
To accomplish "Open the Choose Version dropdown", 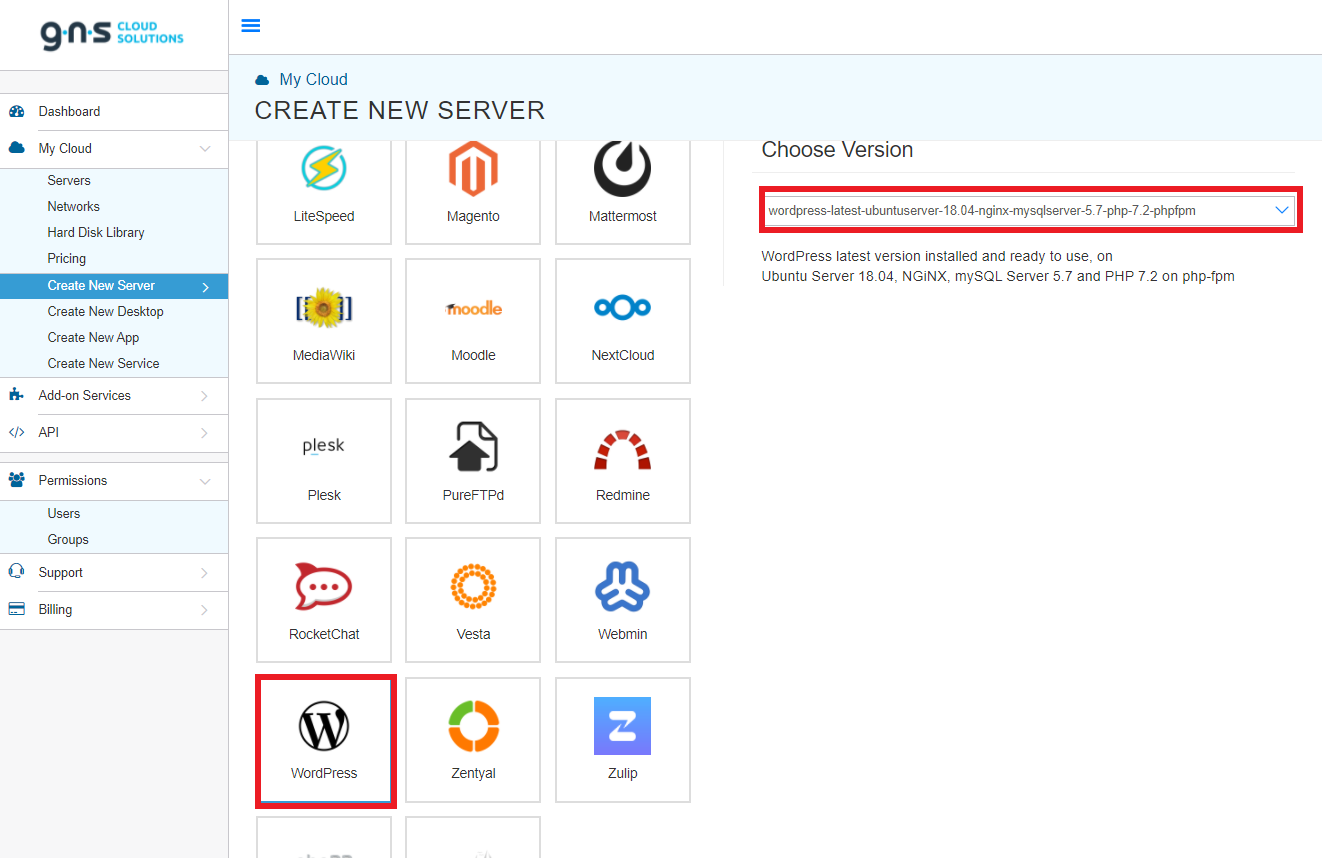I will pyautogui.click(x=1030, y=210).
